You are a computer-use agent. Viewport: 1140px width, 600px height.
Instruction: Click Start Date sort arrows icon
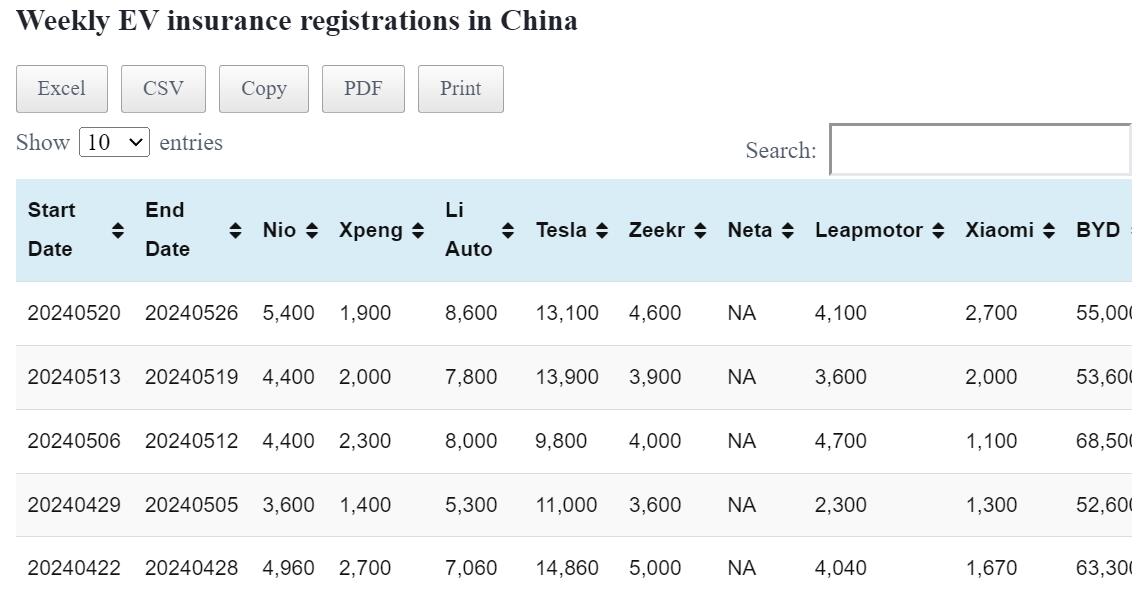click(118, 231)
